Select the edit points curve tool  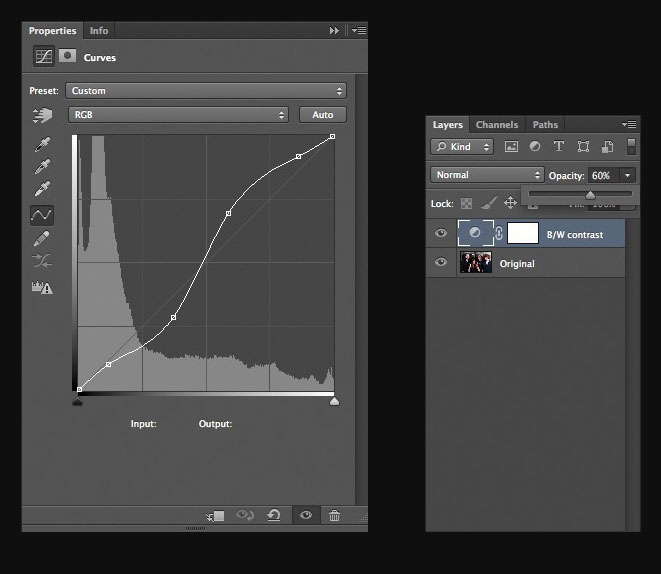tap(42, 215)
